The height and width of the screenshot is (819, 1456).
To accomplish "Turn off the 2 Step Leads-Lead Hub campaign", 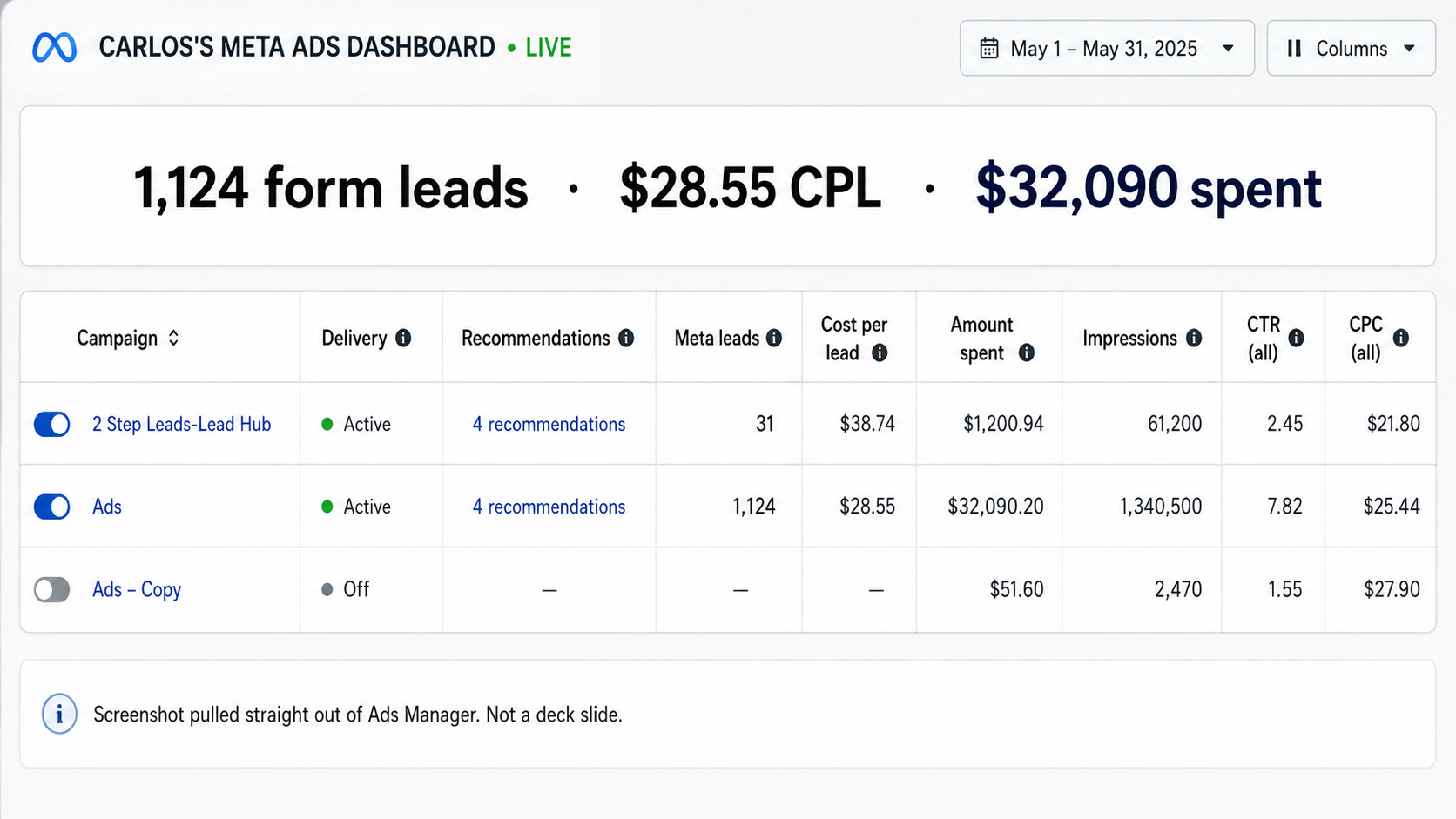I will click(x=52, y=424).
